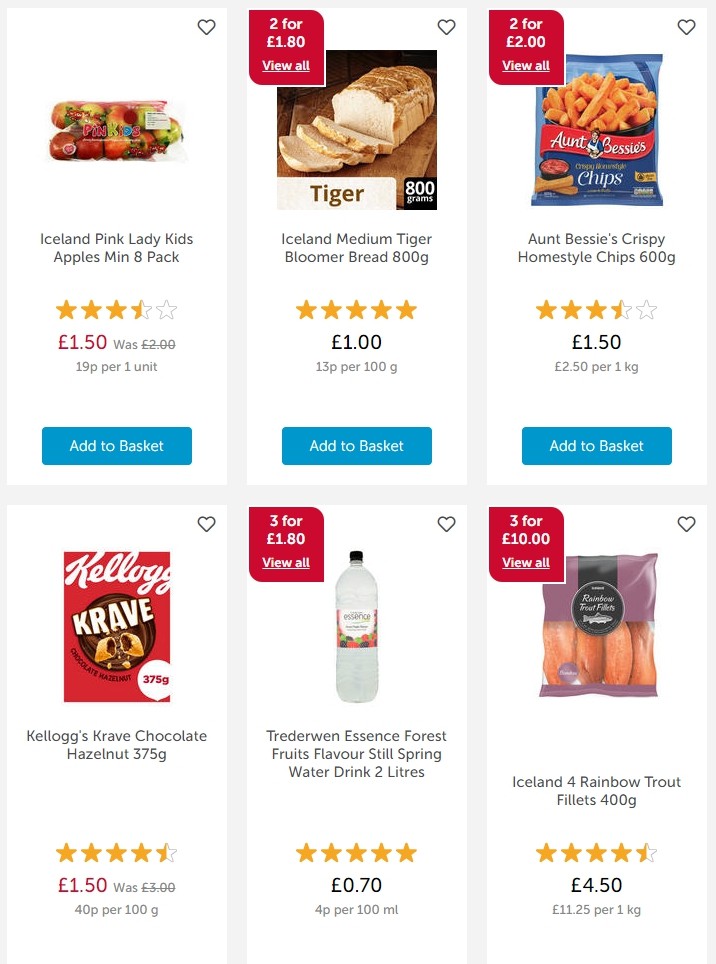Click the star rating under Rainbow Trout Fillets
This screenshot has width=716, height=964.
596,852
